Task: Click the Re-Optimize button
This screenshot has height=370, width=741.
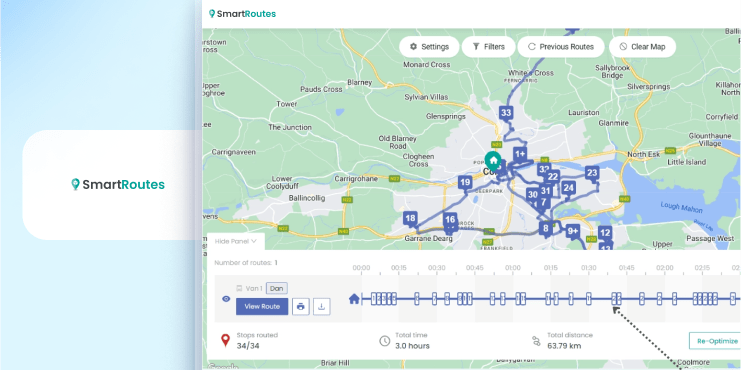Action: point(715,341)
